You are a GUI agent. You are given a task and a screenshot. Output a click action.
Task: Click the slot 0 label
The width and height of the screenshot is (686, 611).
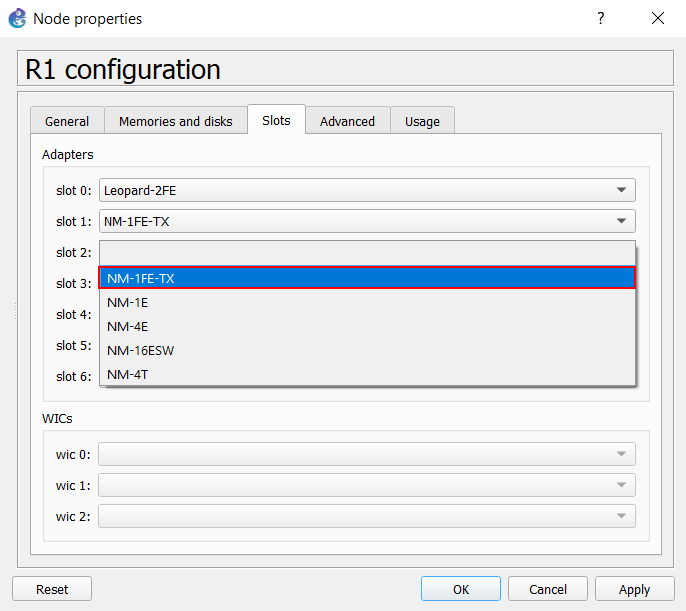(74, 191)
